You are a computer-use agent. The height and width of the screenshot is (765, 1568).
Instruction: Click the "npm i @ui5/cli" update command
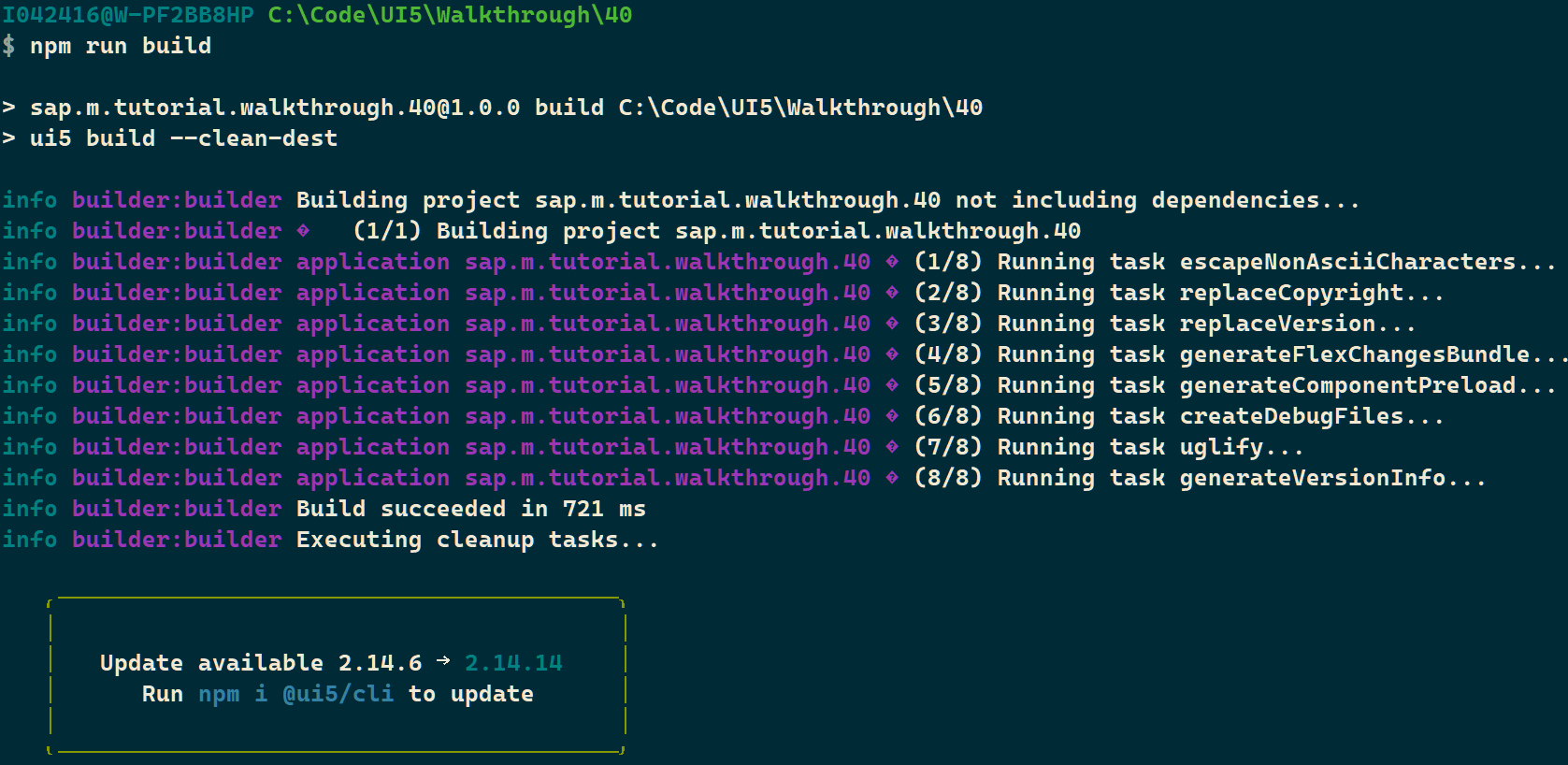click(x=295, y=694)
